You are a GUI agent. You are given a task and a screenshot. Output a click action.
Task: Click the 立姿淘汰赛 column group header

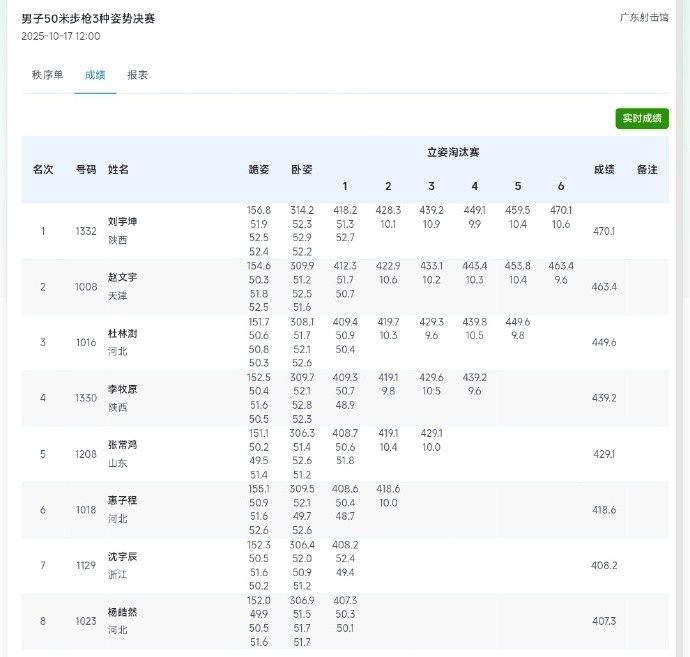tap(452, 153)
